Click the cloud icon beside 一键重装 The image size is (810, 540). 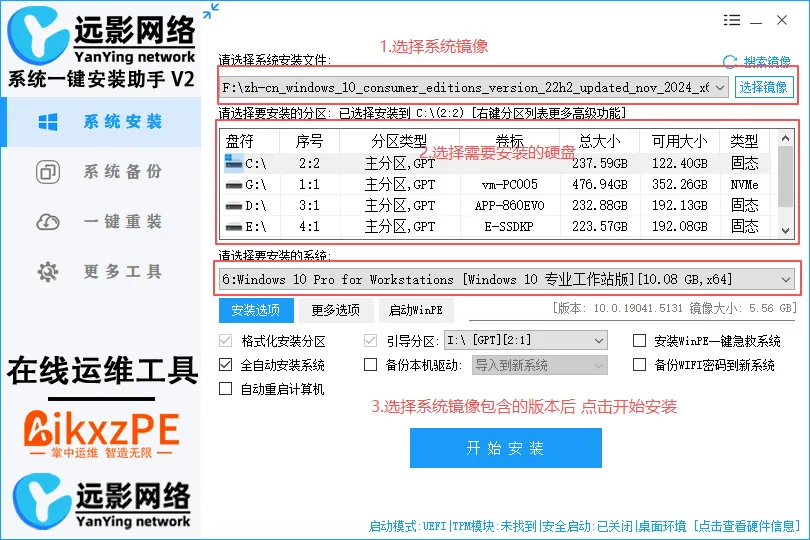48,222
